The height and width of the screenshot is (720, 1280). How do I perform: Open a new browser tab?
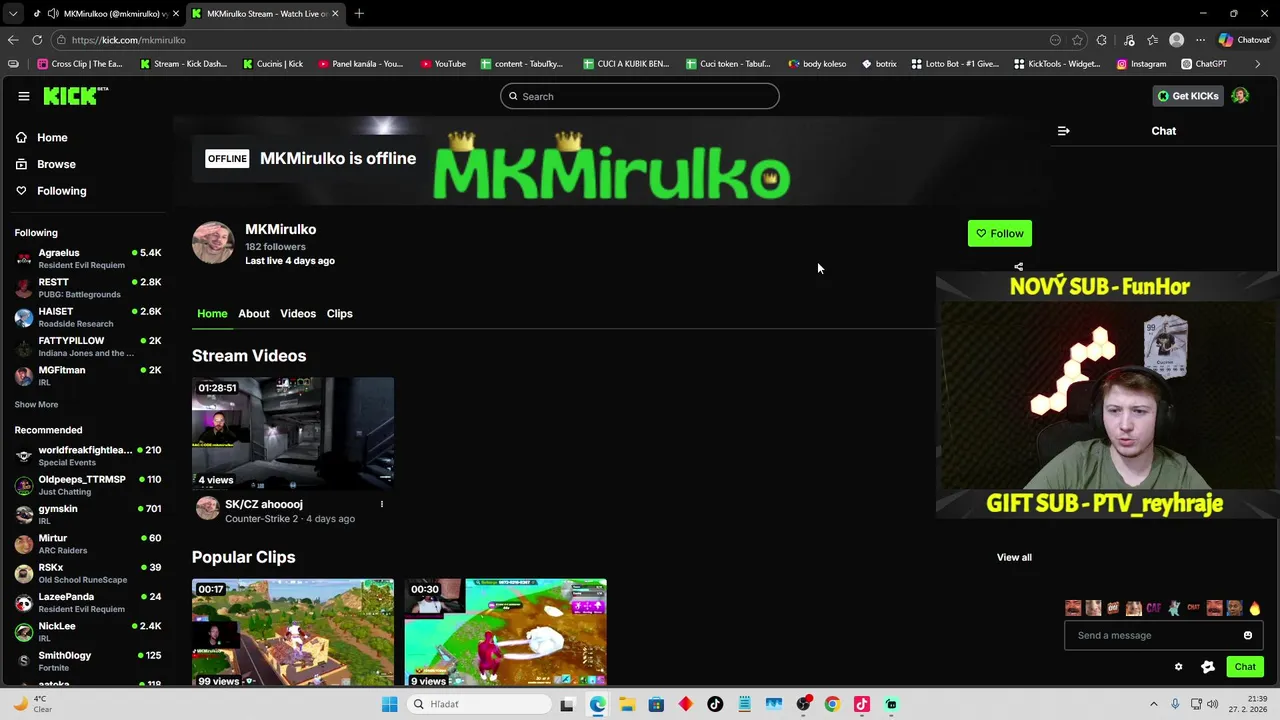359,13
